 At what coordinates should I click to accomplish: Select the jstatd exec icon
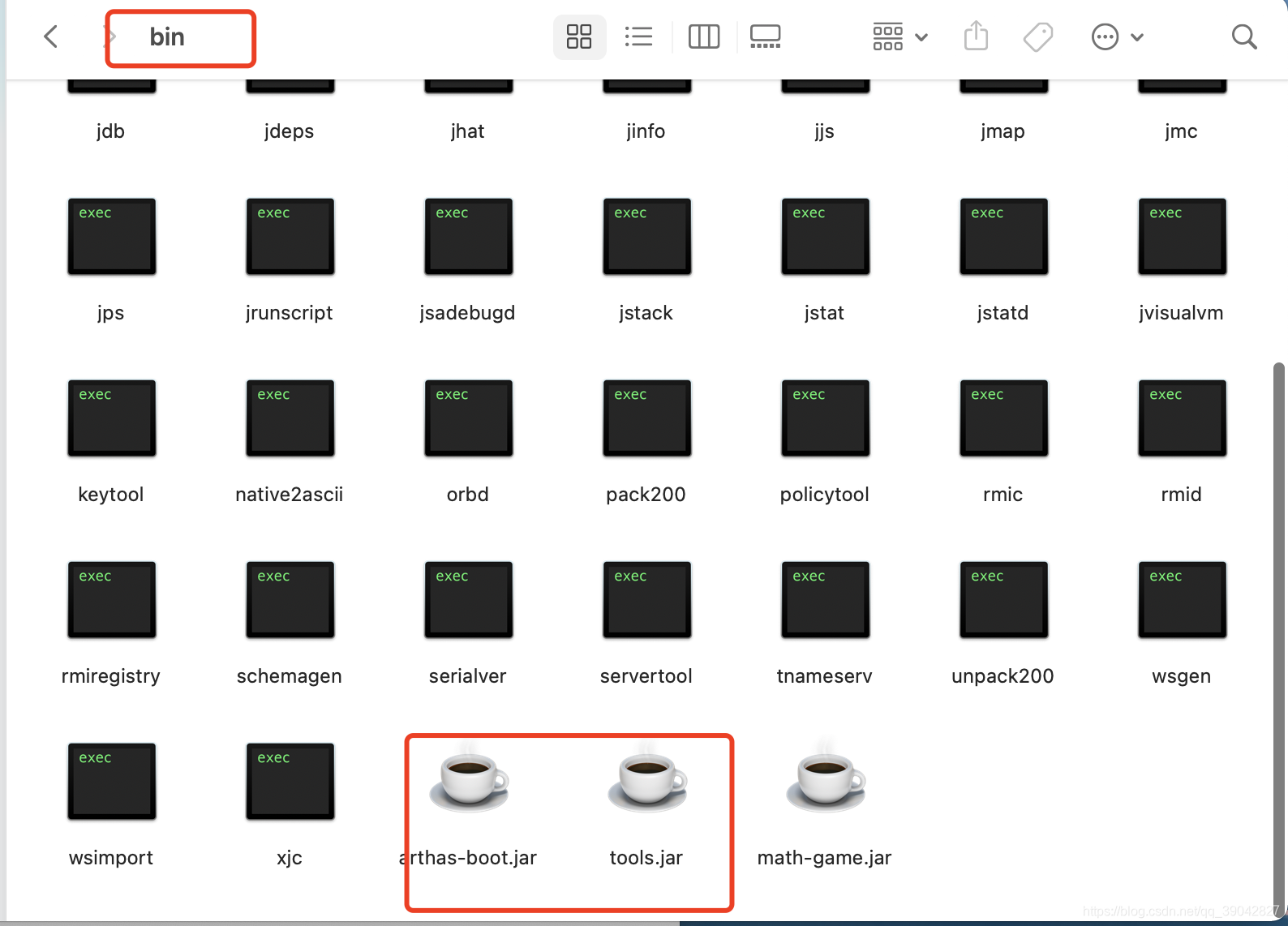1004,237
